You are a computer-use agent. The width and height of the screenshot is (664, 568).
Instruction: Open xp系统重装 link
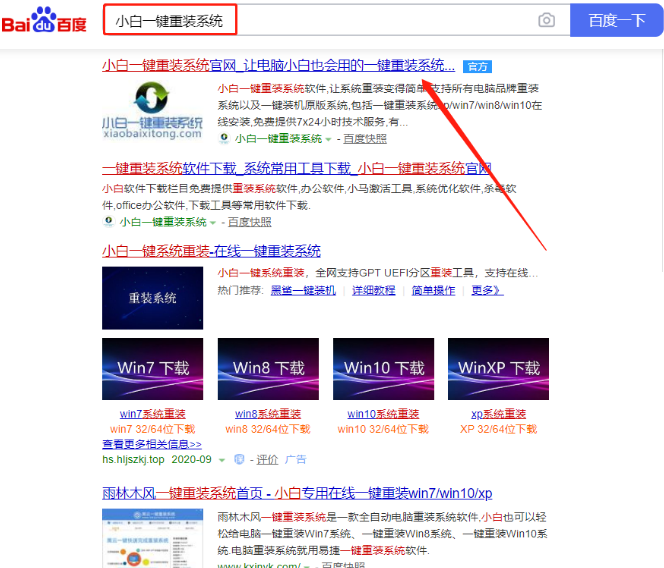pos(498,414)
